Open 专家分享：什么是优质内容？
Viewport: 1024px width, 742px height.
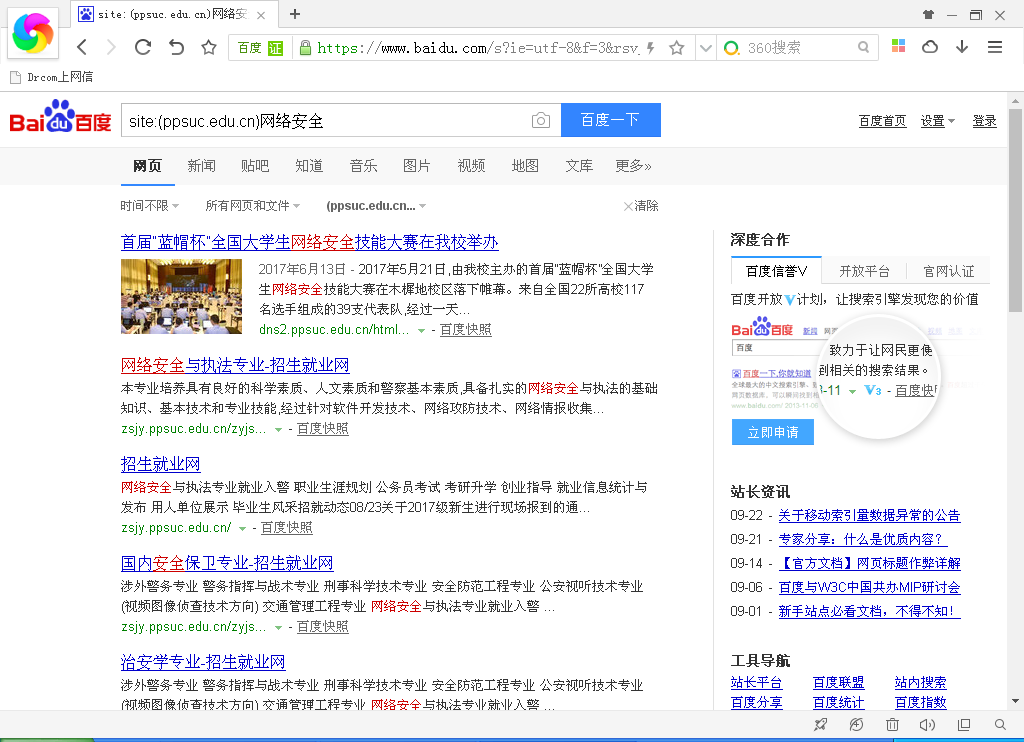pyautogui.click(x=862, y=540)
